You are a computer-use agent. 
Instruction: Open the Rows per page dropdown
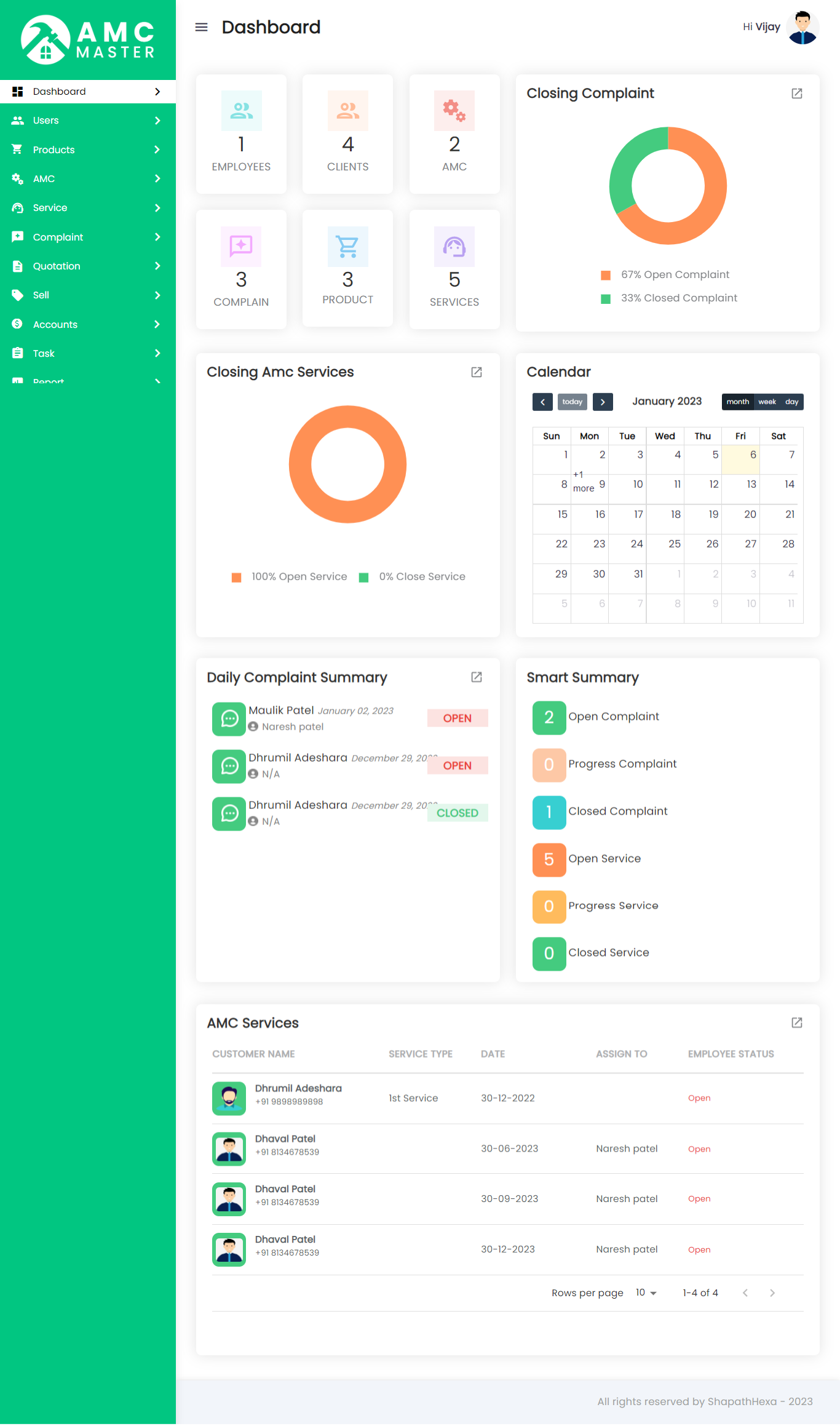click(646, 1293)
